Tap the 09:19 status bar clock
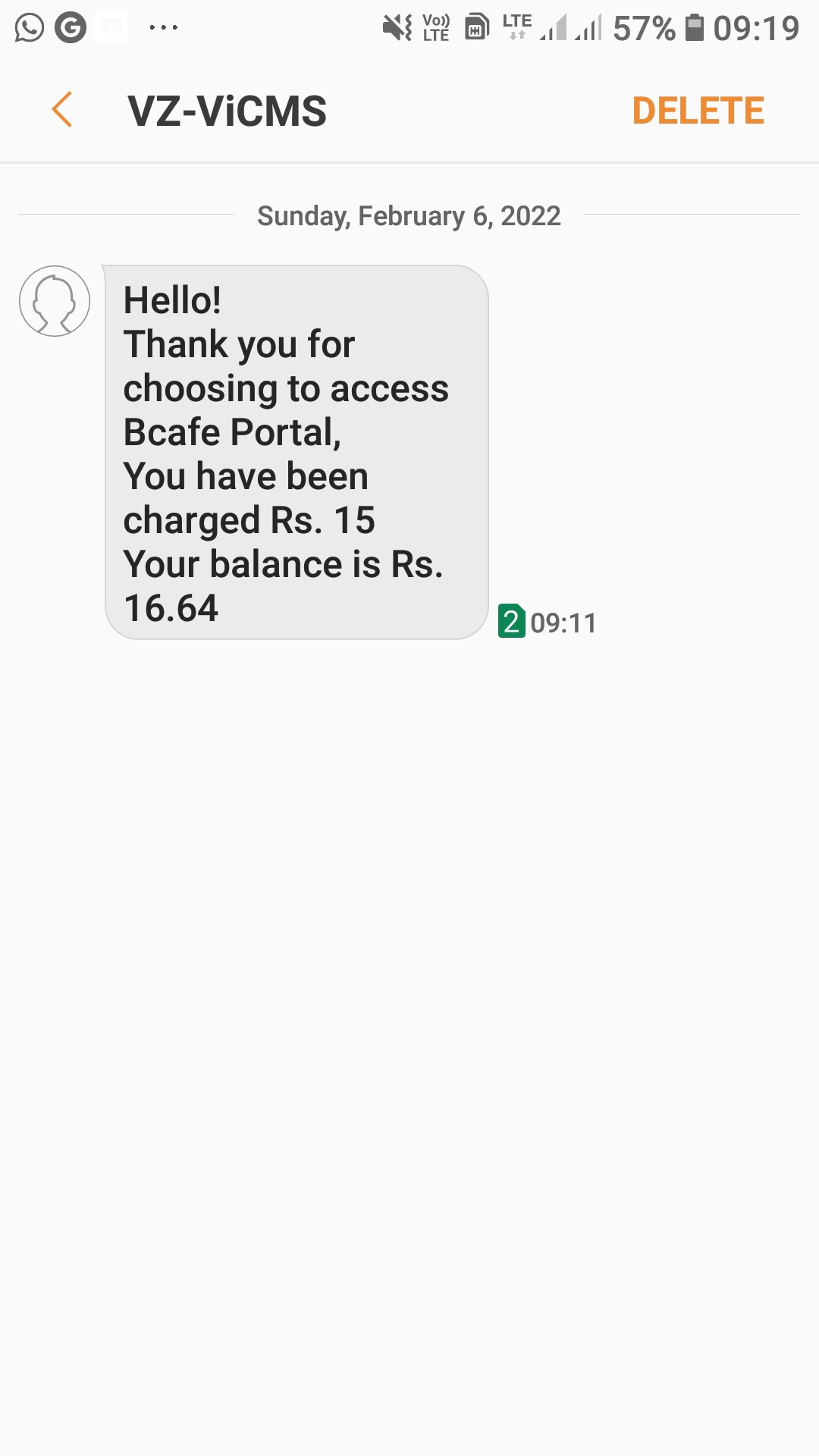 tap(756, 29)
